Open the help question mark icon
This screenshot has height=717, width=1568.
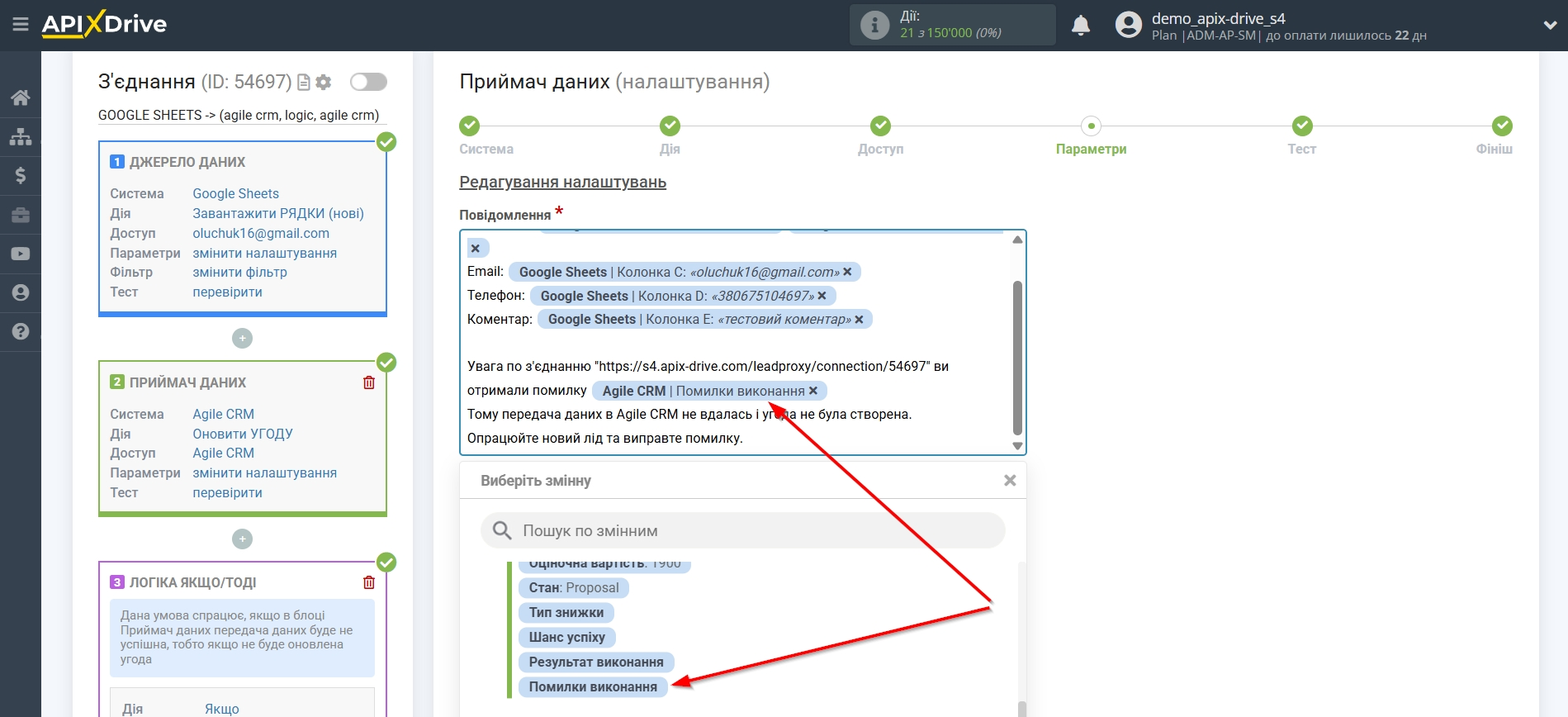21,331
